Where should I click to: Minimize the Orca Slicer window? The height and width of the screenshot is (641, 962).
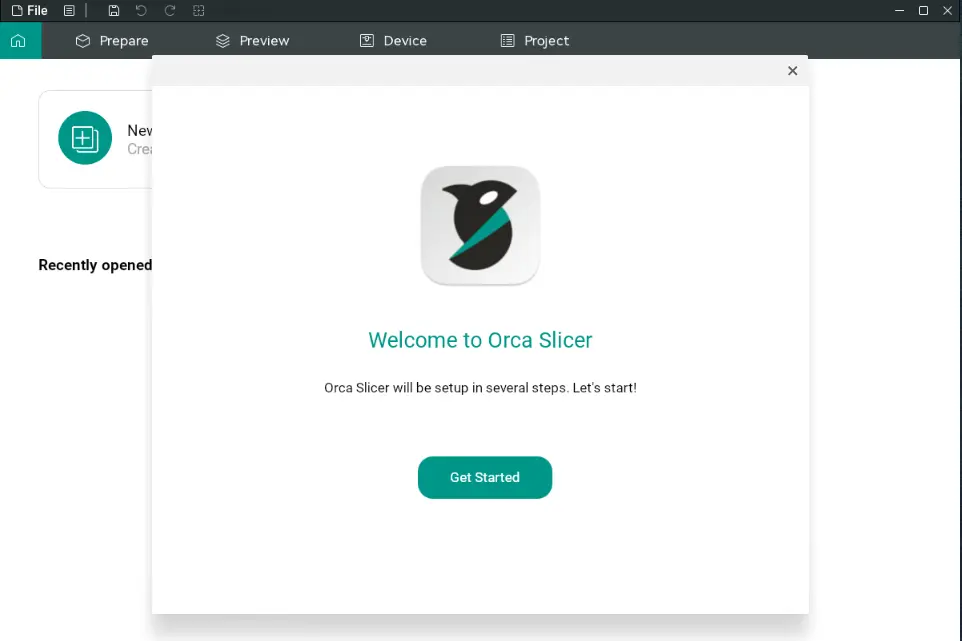pos(899,11)
